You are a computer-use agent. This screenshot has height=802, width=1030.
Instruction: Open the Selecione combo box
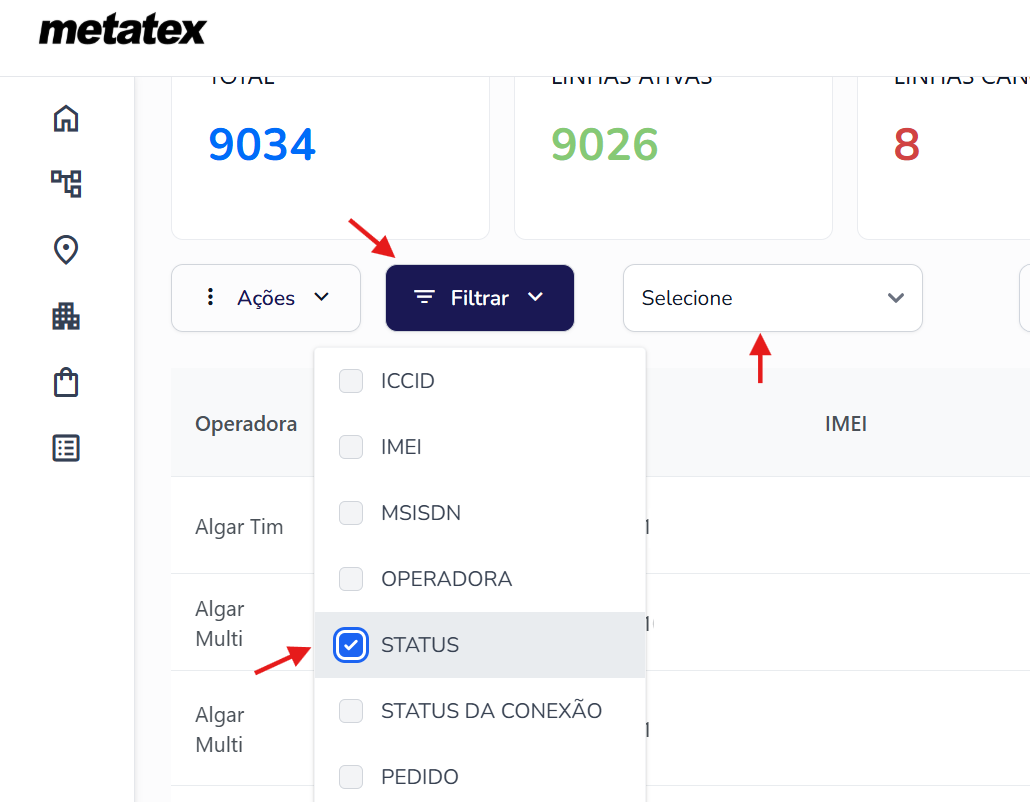click(772, 298)
